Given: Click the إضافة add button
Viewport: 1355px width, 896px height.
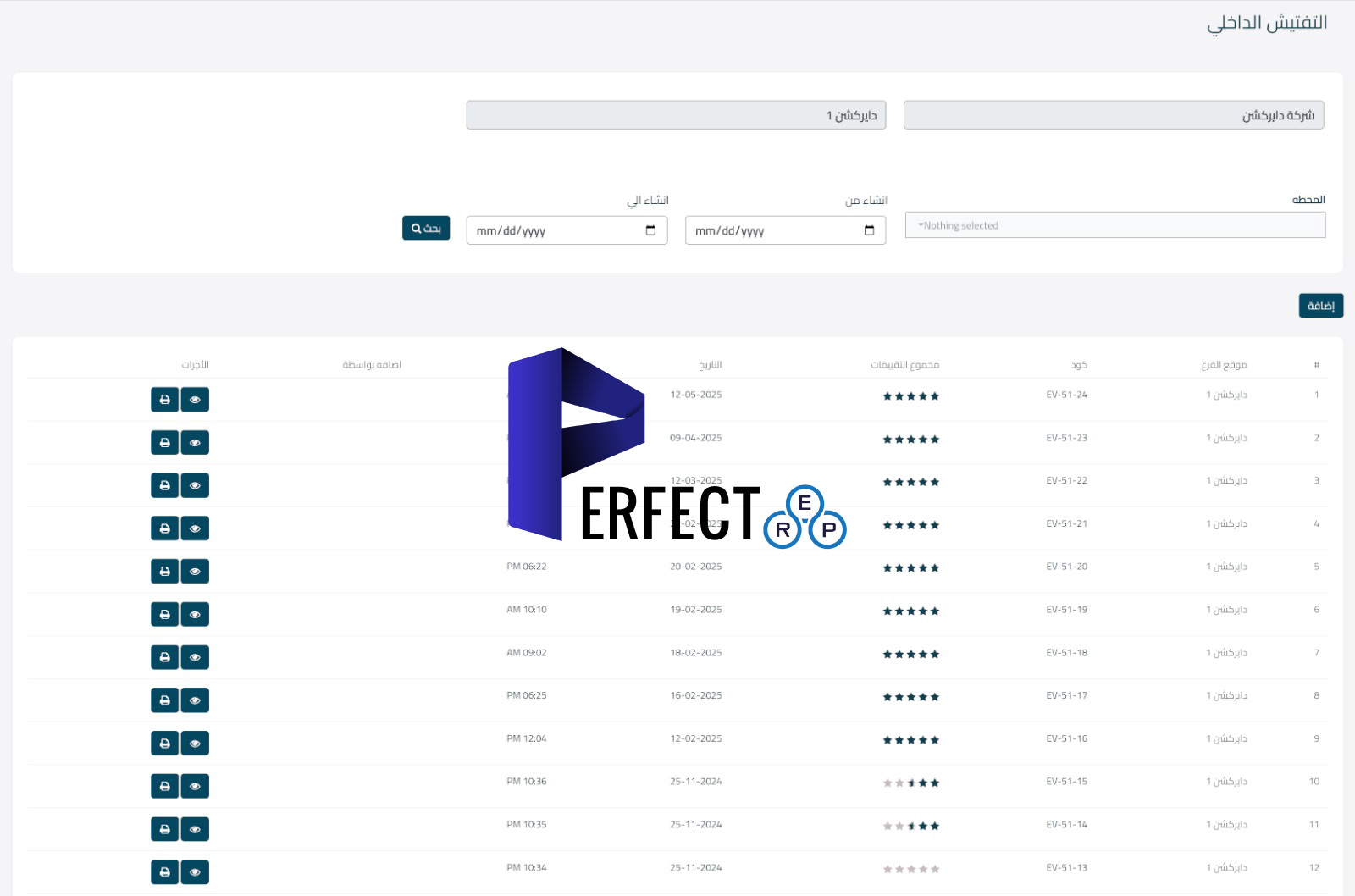Looking at the screenshot, I should point(1321,306).
